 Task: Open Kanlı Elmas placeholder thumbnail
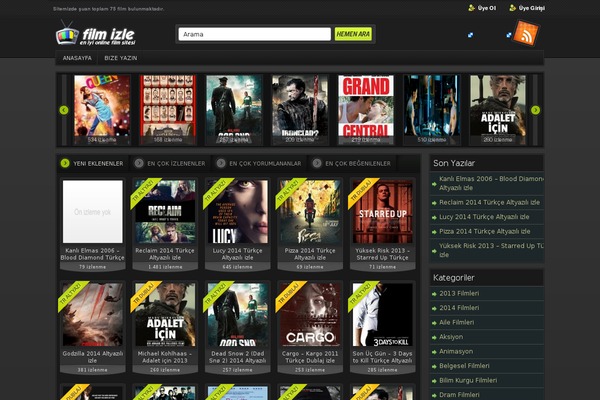[x=93, y=212]
